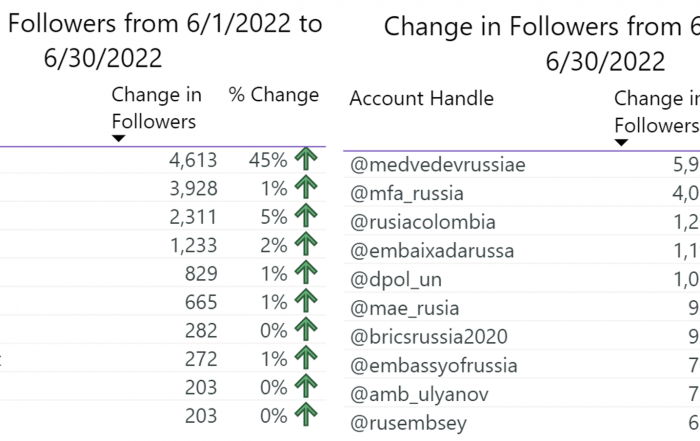Click green up arrow beside 45%

(x=306, y=159)
